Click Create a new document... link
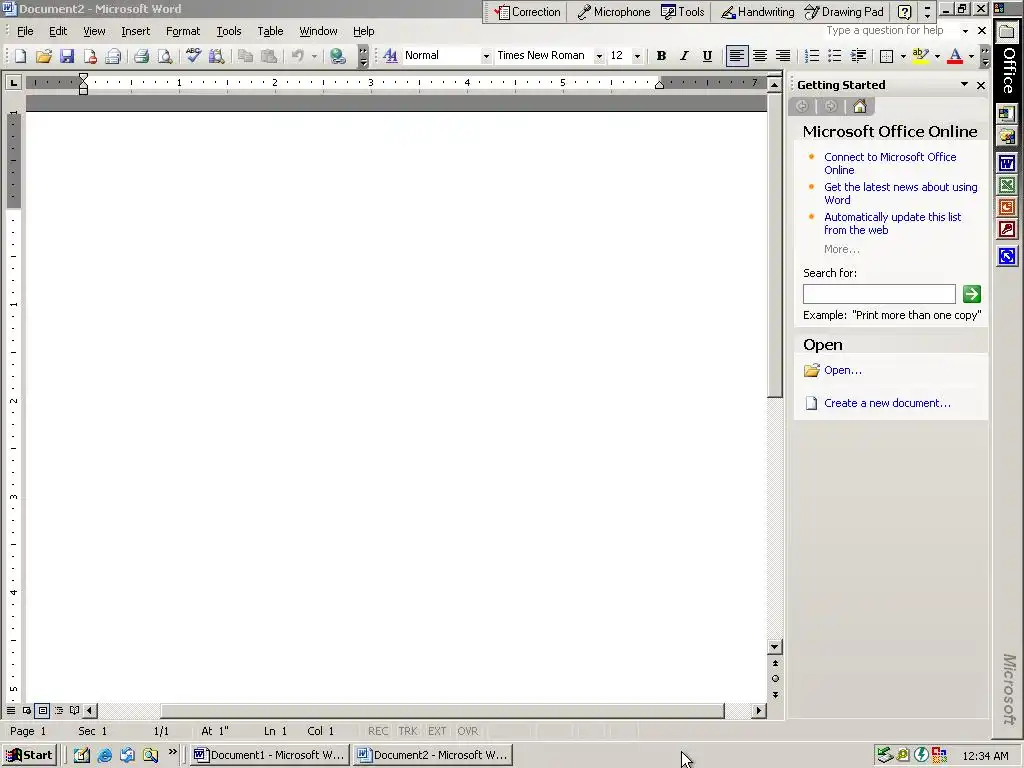 click(887, 403)
